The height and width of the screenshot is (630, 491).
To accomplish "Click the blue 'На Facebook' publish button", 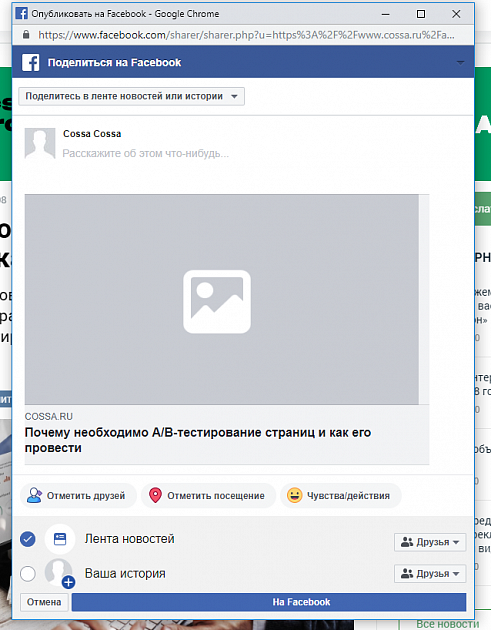I will click(269, 602).
